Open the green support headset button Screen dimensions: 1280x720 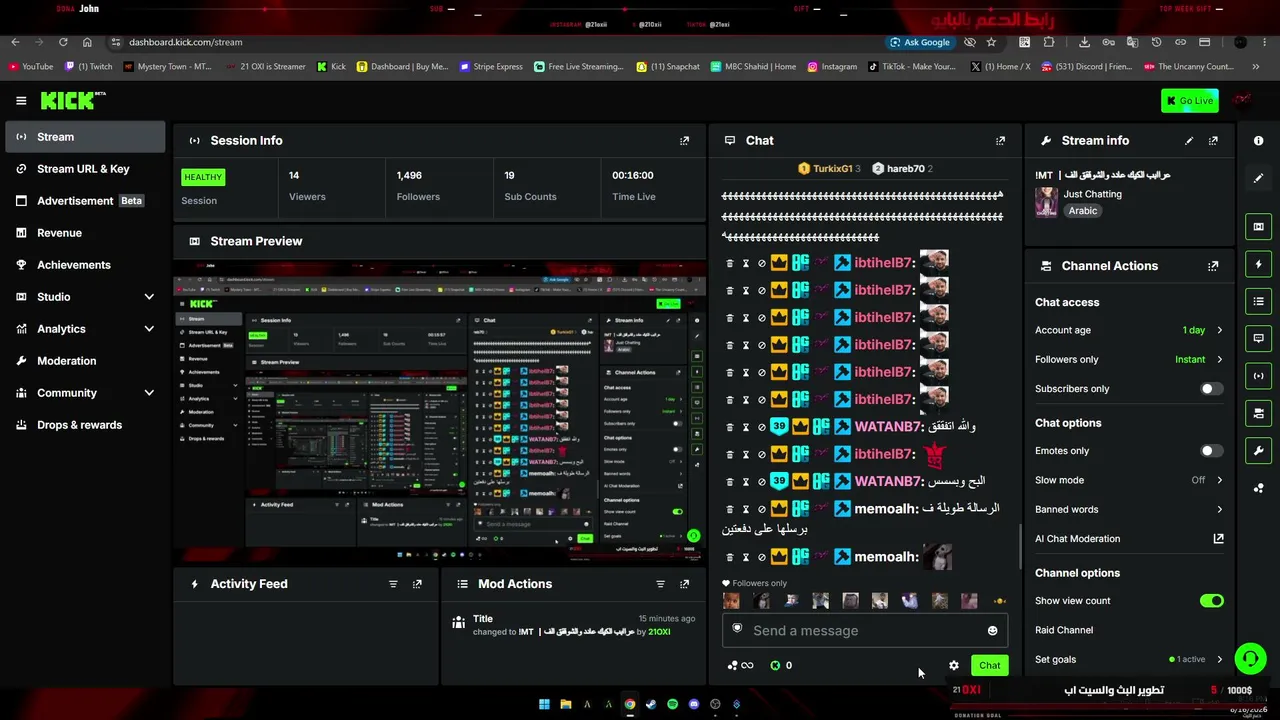[x=1250, y=659]
